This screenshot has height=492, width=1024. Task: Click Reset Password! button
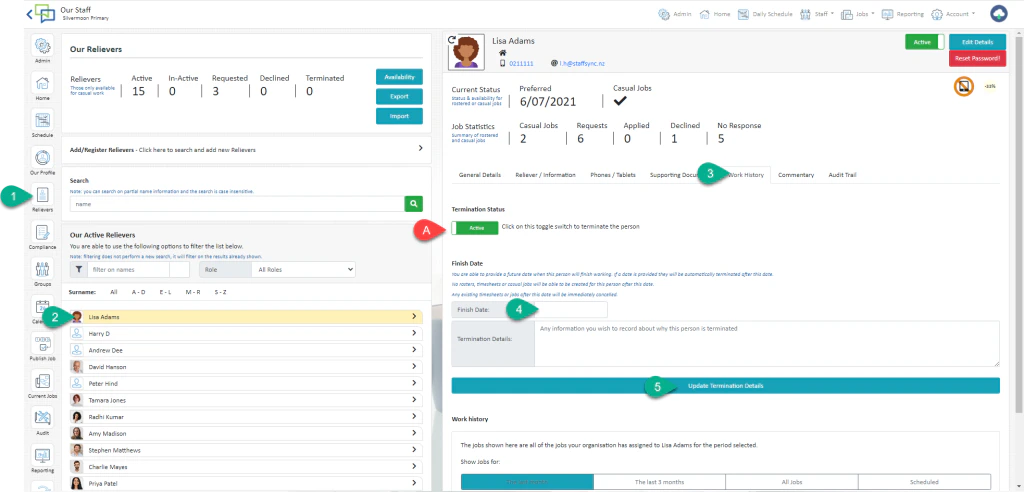click(x=978, y=58)
